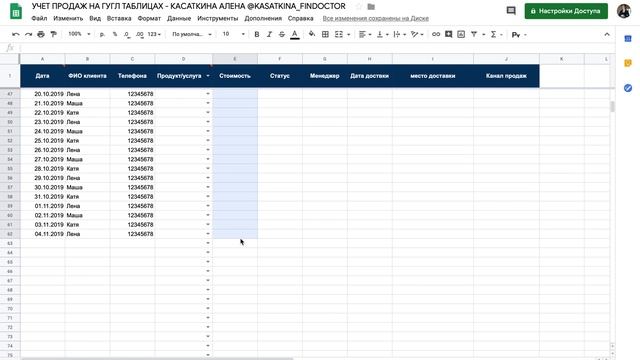Open Tasks in the side panel

(x=628, y=88)
